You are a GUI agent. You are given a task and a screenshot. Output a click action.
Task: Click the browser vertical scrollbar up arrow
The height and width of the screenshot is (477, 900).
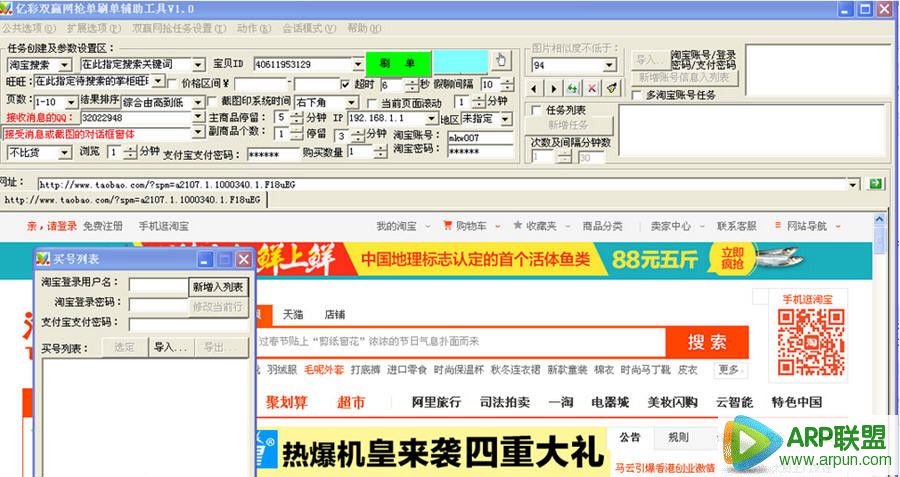point(879,220)
